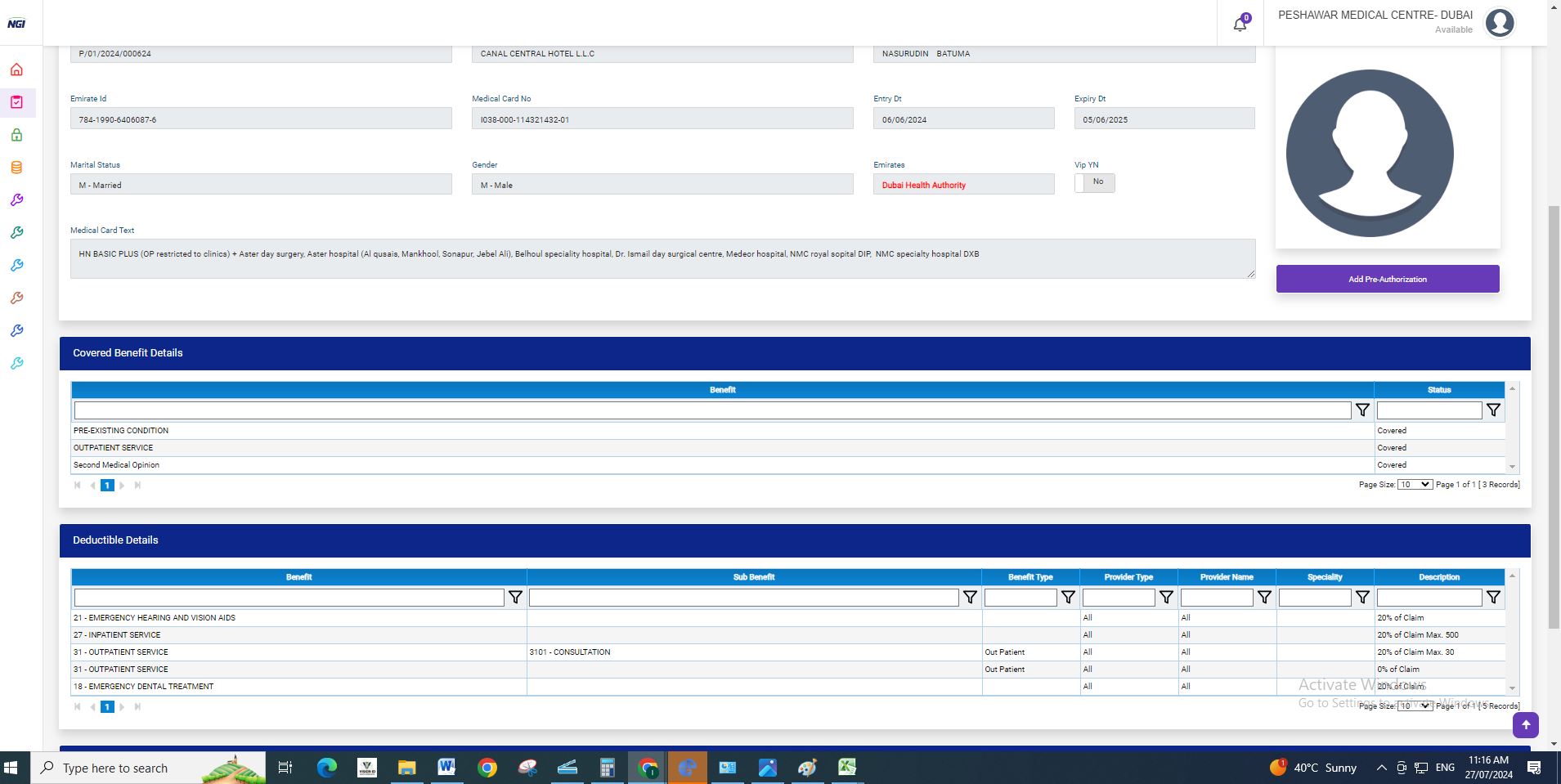Click the Benefit filter input in Deductible Details
1561x784 pixels.
pos(289,598)
